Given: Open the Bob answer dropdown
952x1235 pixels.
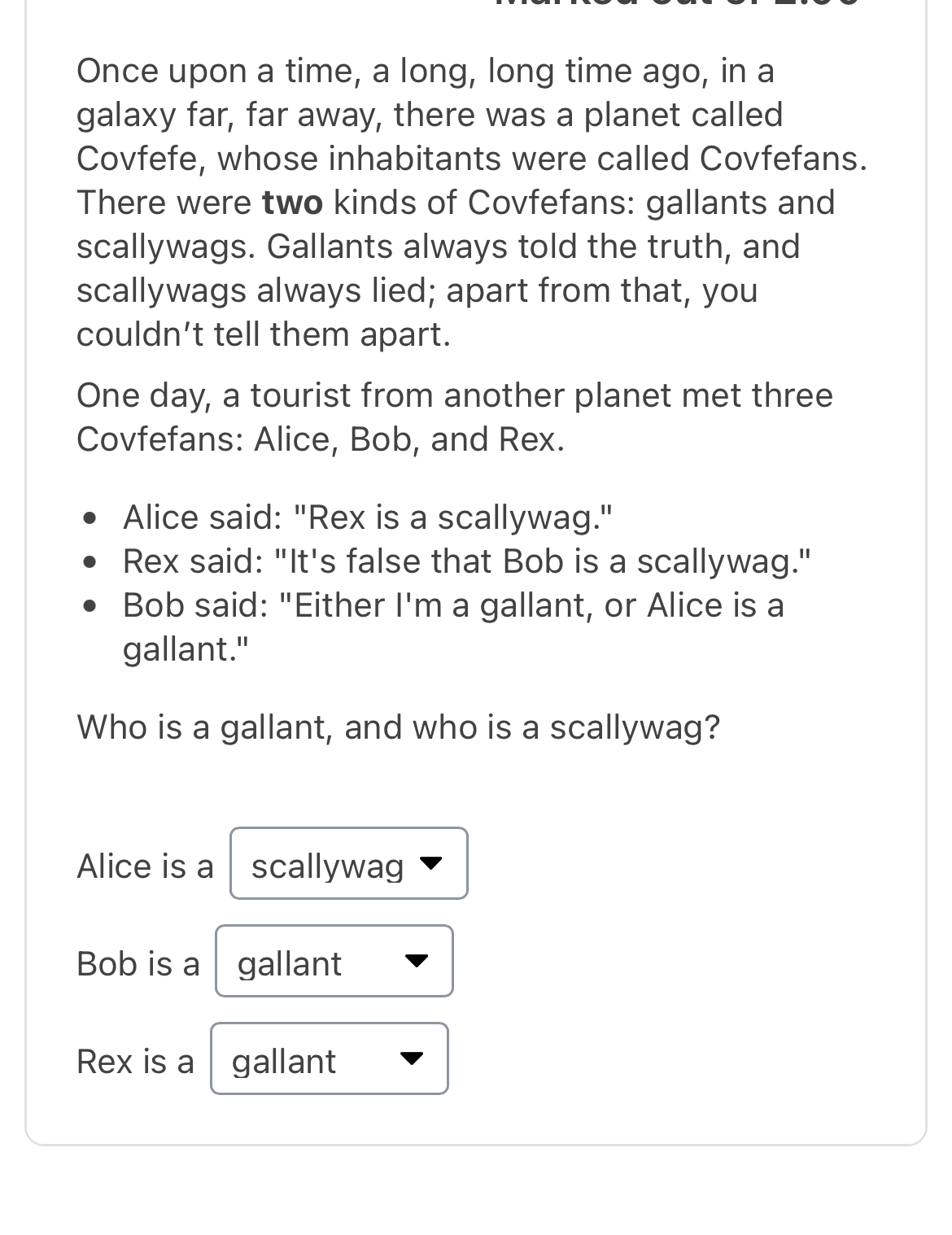Looking at the screenshot, I should [334, 961].
